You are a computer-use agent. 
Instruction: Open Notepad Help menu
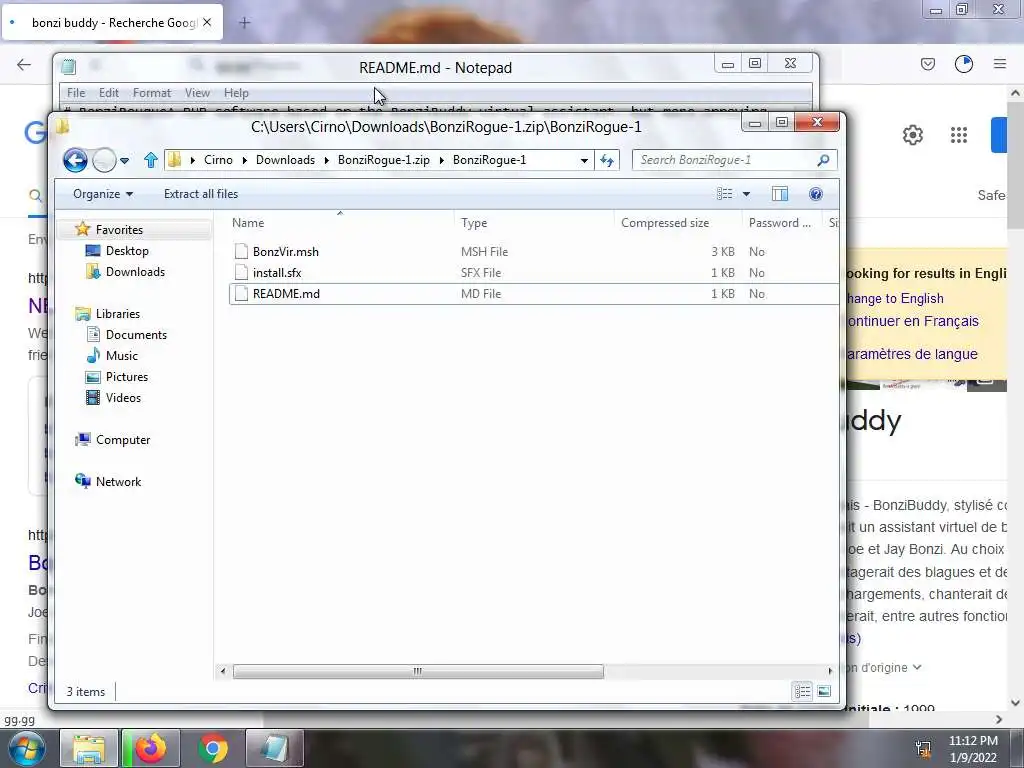coord(236,93)
